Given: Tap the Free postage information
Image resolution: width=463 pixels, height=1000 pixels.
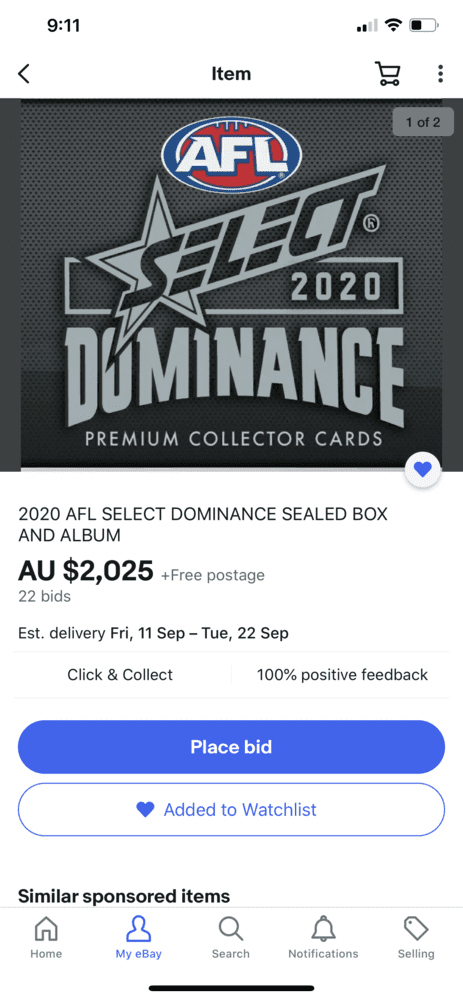Looking at the screenshot, I should point(212,575).
